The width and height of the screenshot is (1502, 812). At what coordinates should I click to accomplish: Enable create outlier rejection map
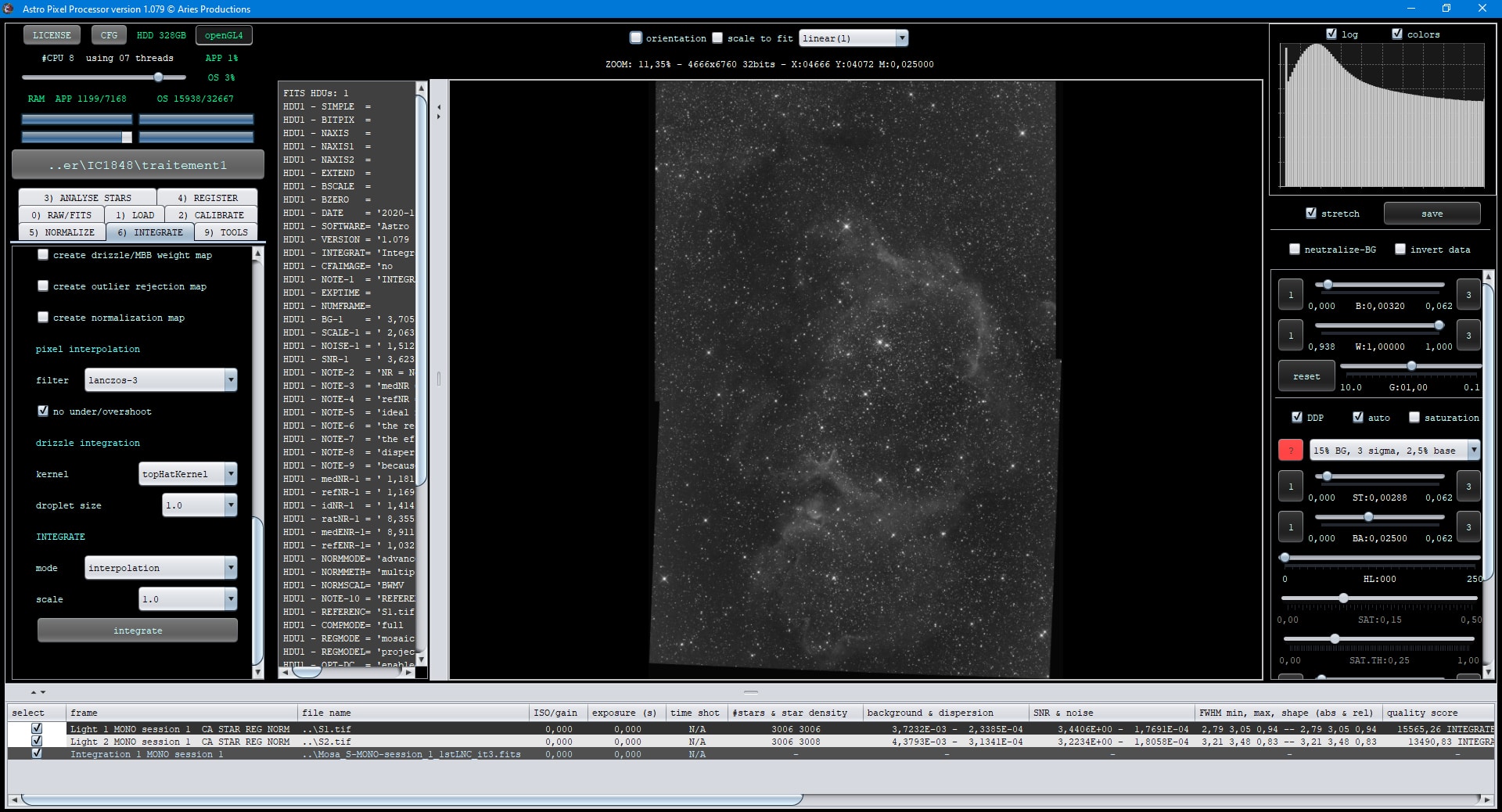tap(43, 286)
